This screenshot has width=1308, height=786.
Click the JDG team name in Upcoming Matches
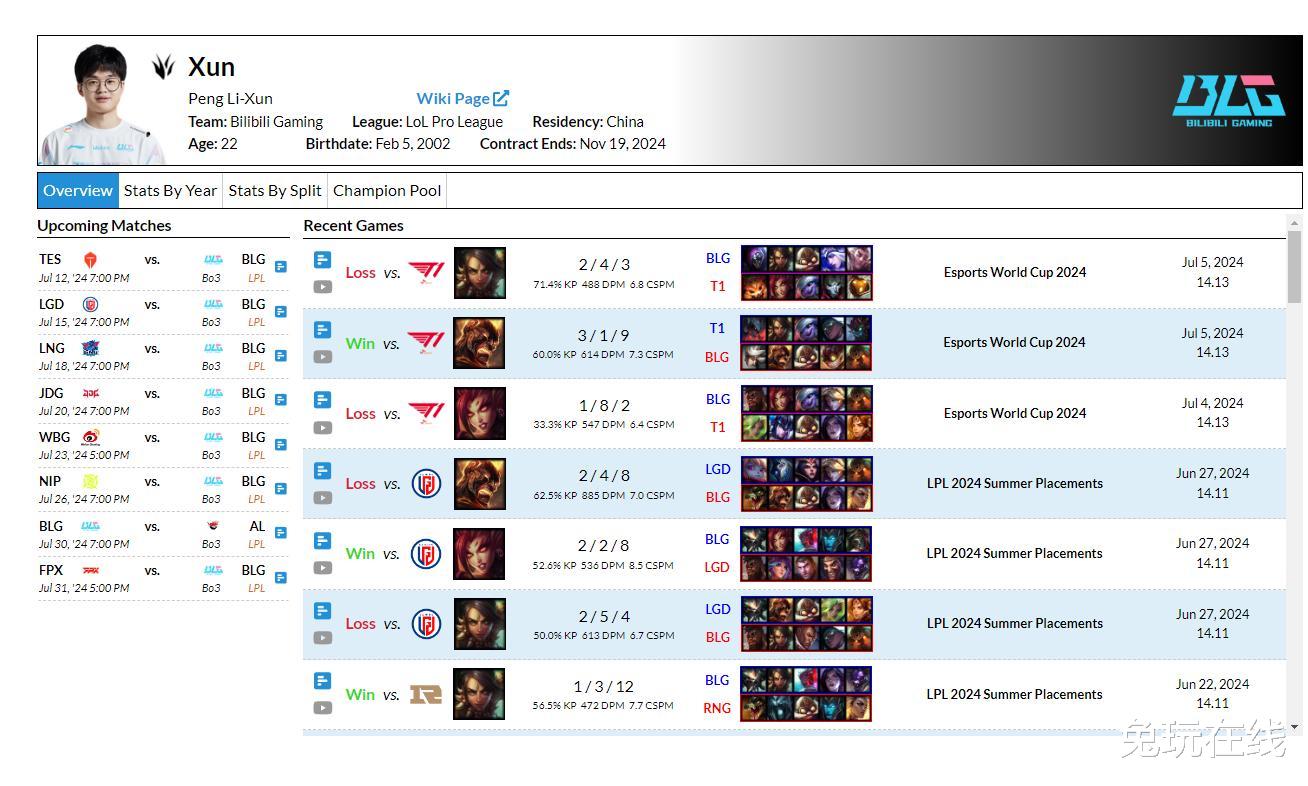pyautogui.click(x=51, y=393)
